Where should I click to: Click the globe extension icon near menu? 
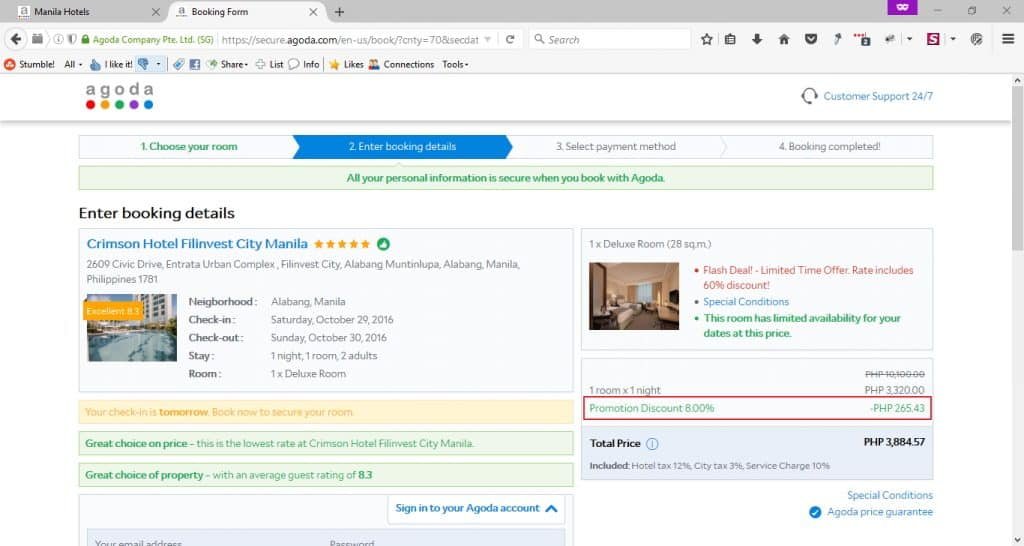point(976,39)
